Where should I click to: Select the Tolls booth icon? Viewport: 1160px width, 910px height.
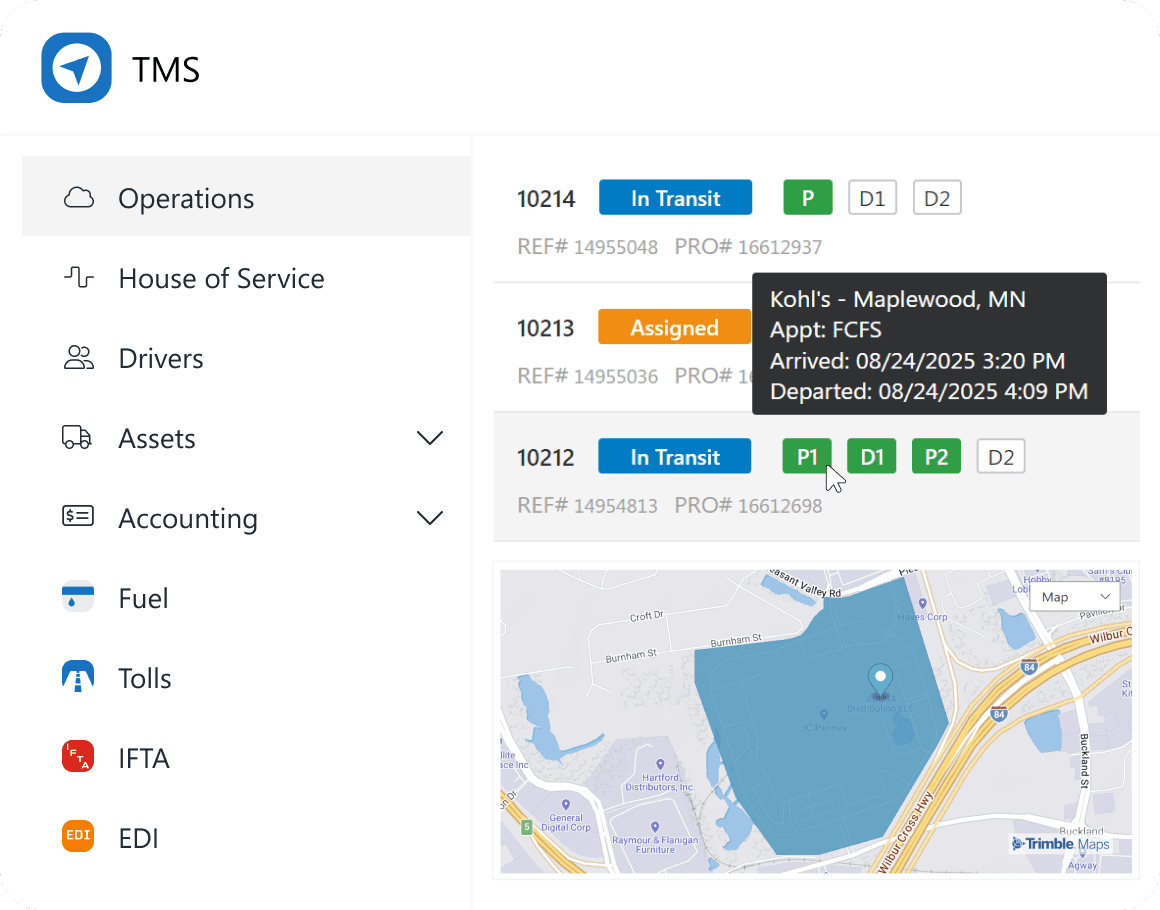(x=77, y=677)
